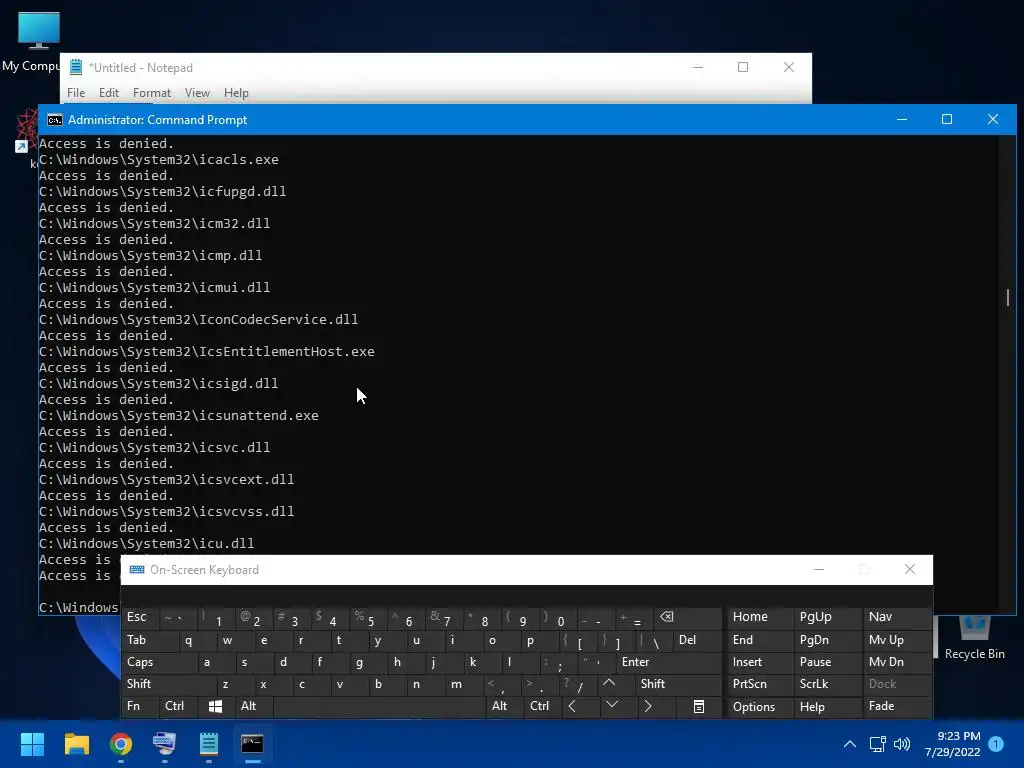Open the Windows Start menu
The height and width of the screenshot is (768, 1024).
[32, 743]
